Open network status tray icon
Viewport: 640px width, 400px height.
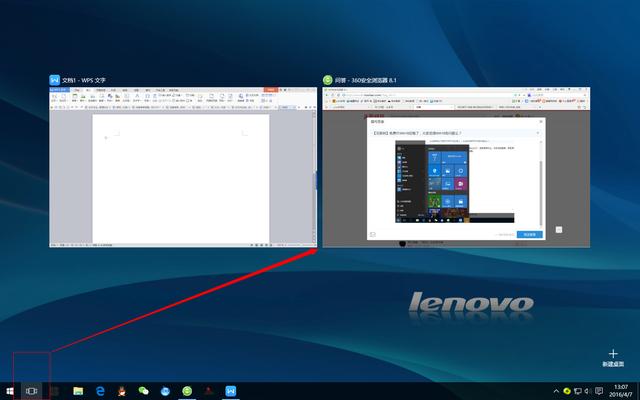pyautogui.click(x=578, y=391)
